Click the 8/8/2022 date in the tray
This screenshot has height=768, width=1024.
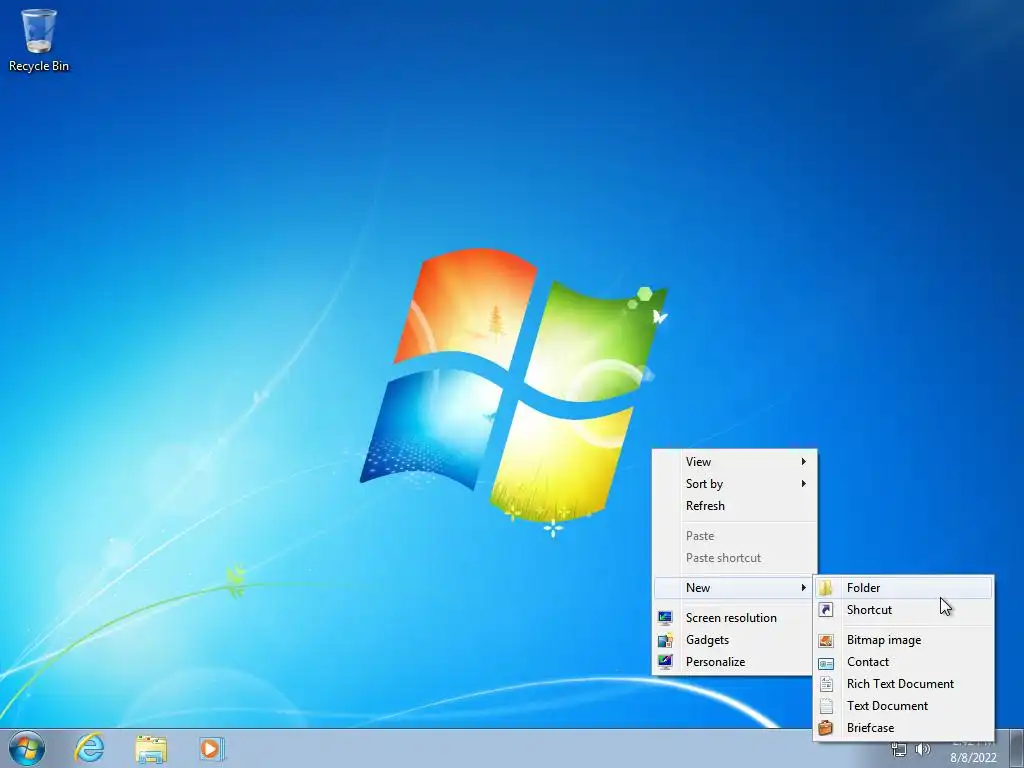pyautogui.click(x=973, y=758)
